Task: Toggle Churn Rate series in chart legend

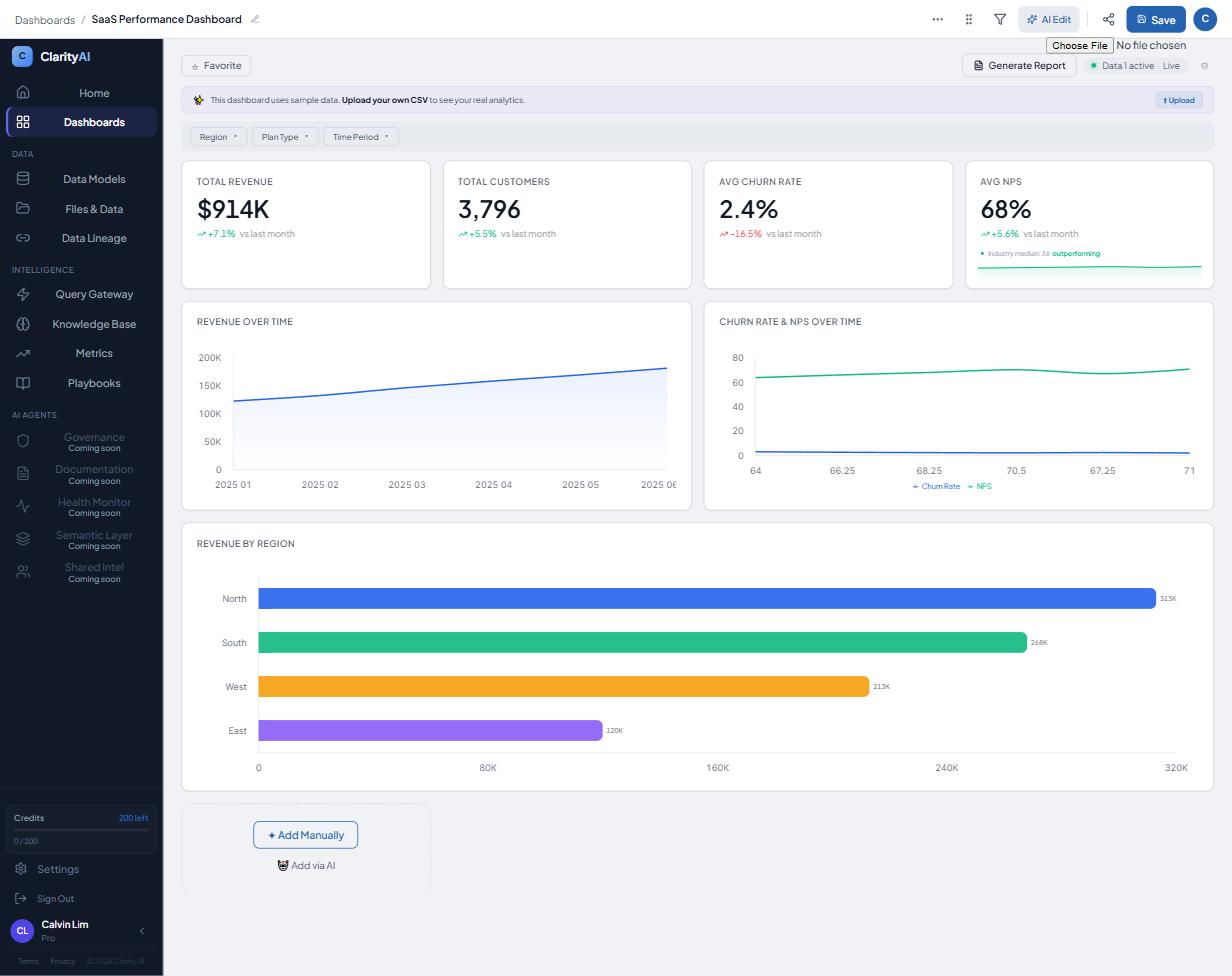Action: [936, 486]
